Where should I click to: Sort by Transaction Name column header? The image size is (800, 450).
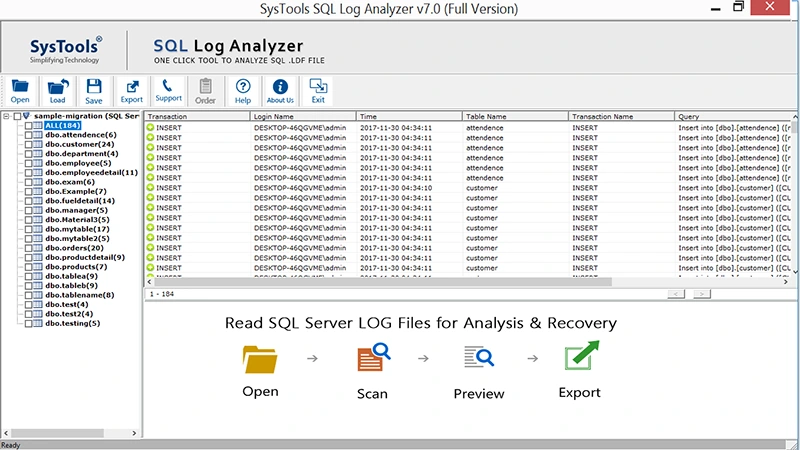pos(621,116)
